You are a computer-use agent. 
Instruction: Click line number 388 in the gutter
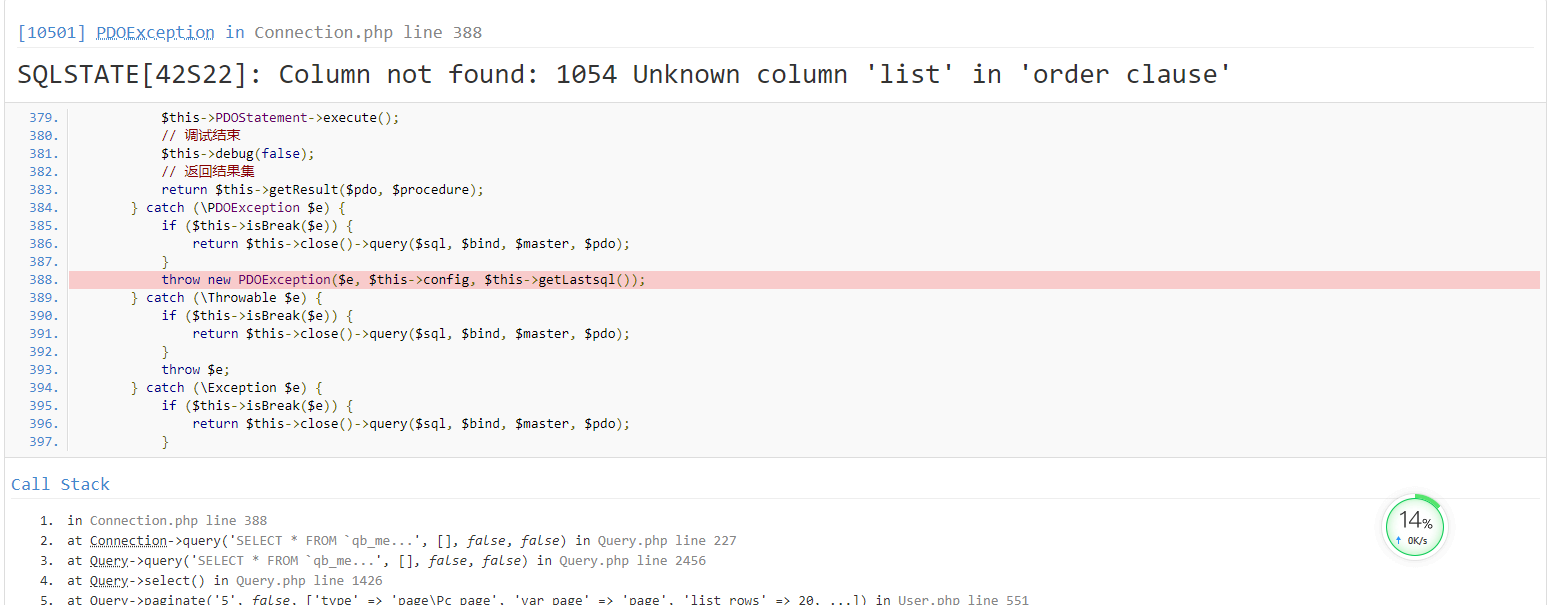pyautogui.click(x=44, y=280)
